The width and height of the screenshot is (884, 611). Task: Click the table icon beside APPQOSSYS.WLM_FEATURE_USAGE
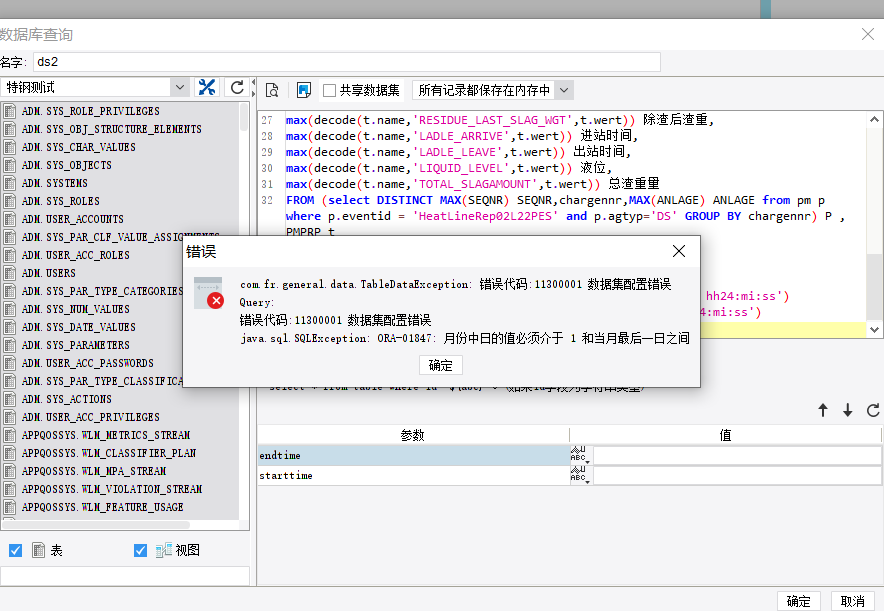(10, 507)
